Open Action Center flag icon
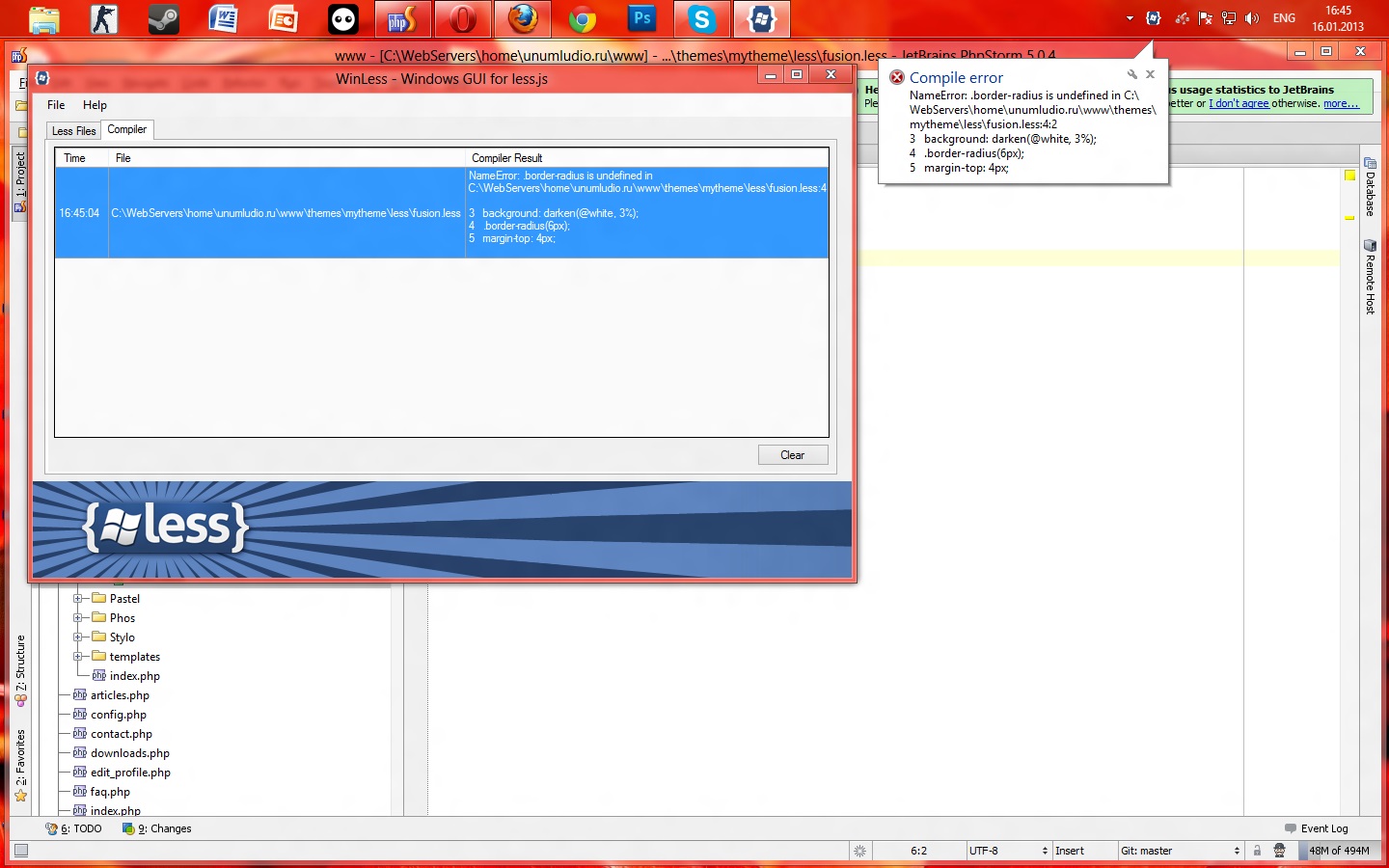 [x=1206, y=18]
